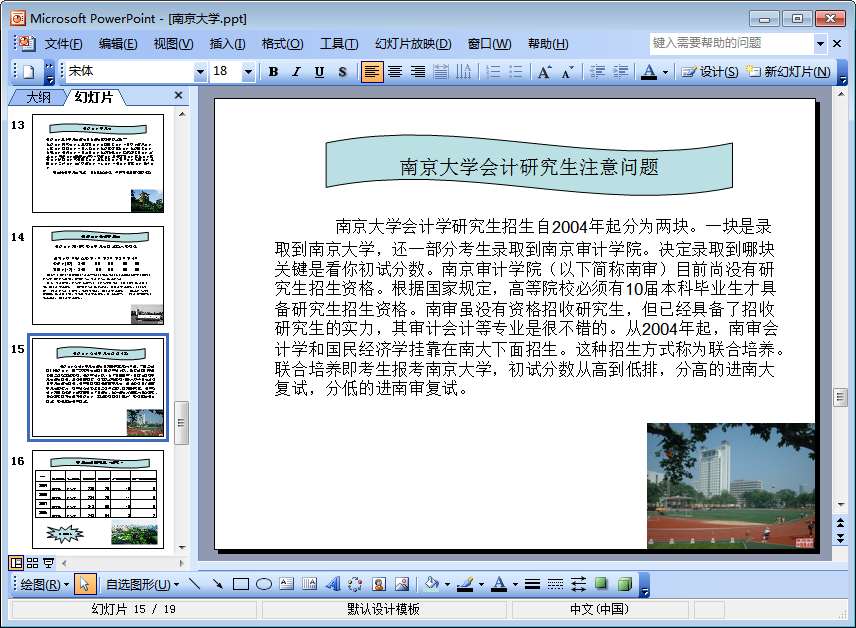
Task: Center the text
Action: [395, 72]
